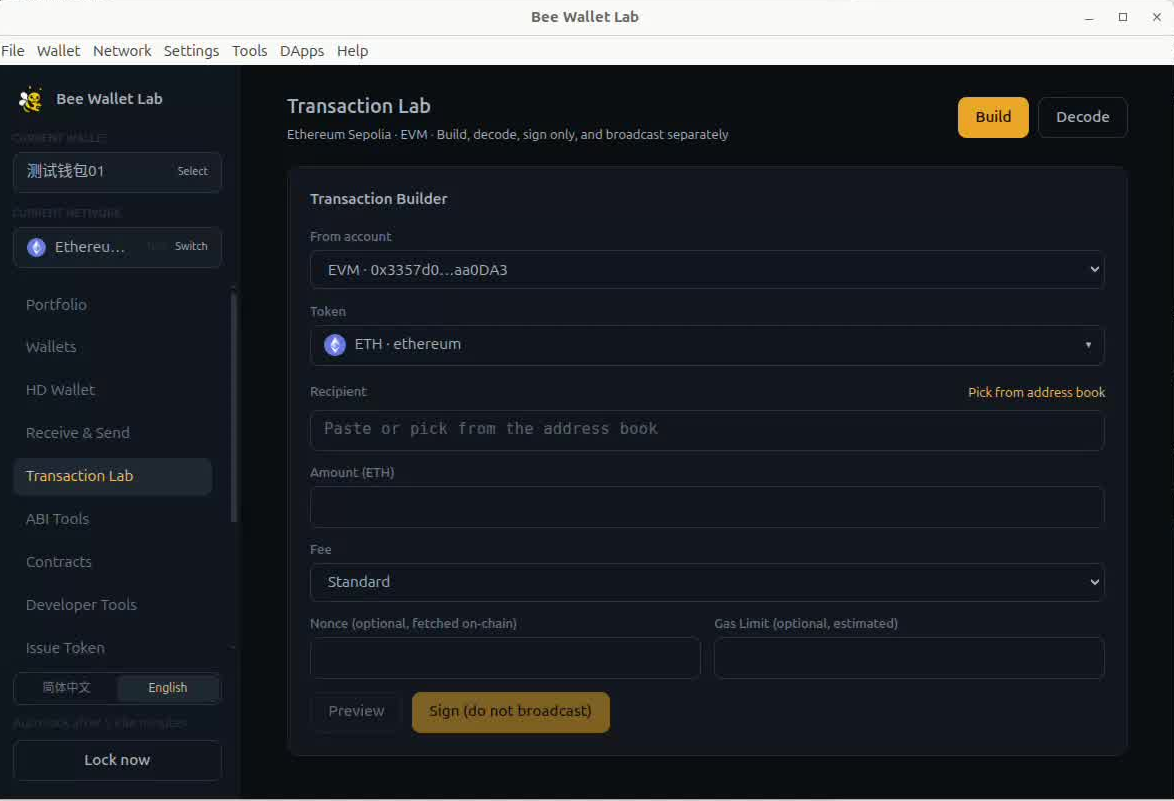The width and height of the screenshot is (1174, 801).
Task: Select Transaction Lab in sidebar
Action: pyautogui.click(x=113, y=477)
